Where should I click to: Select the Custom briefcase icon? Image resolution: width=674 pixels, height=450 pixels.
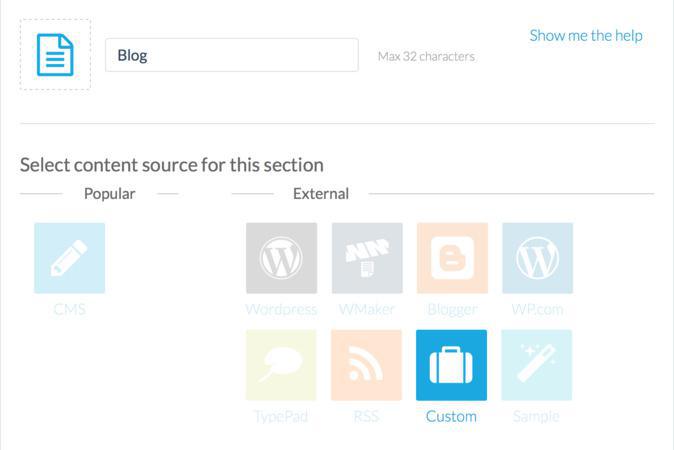pyautogui.click(x=452, y=365)
